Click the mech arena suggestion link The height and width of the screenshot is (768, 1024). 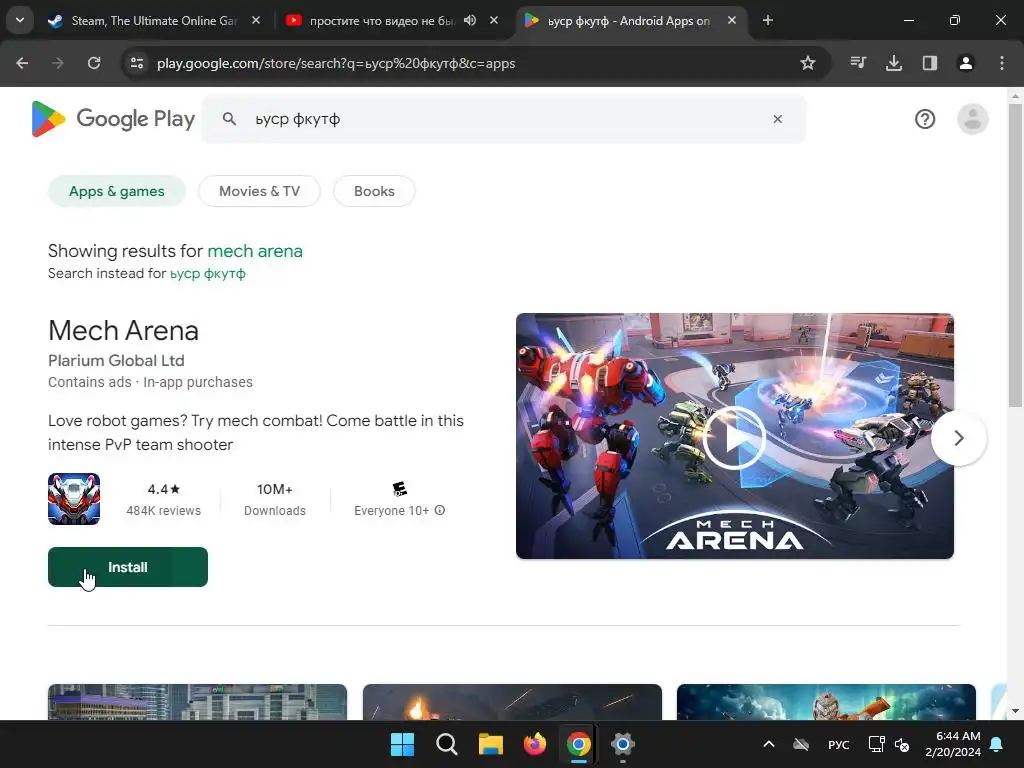(255, 251)
